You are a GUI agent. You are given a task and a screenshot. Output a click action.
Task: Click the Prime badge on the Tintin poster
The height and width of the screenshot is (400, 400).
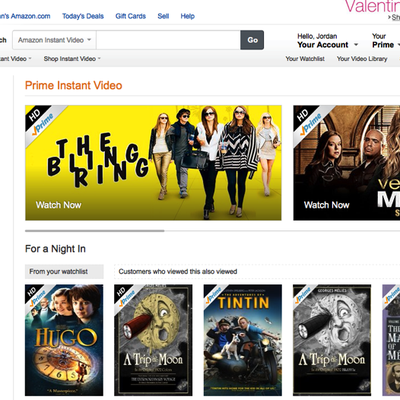coord(214,294)
